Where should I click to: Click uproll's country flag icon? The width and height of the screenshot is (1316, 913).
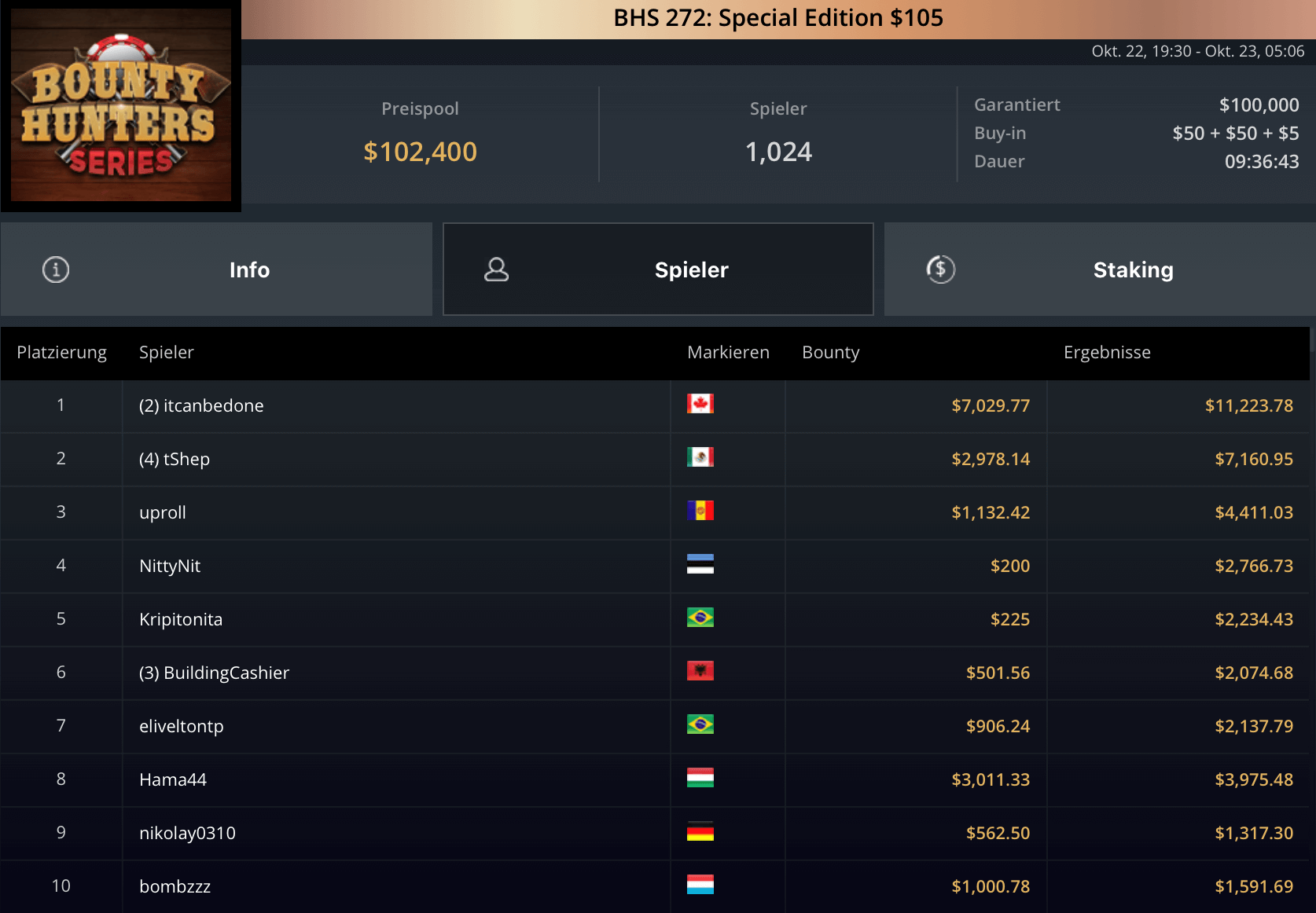tap(700, 511)
